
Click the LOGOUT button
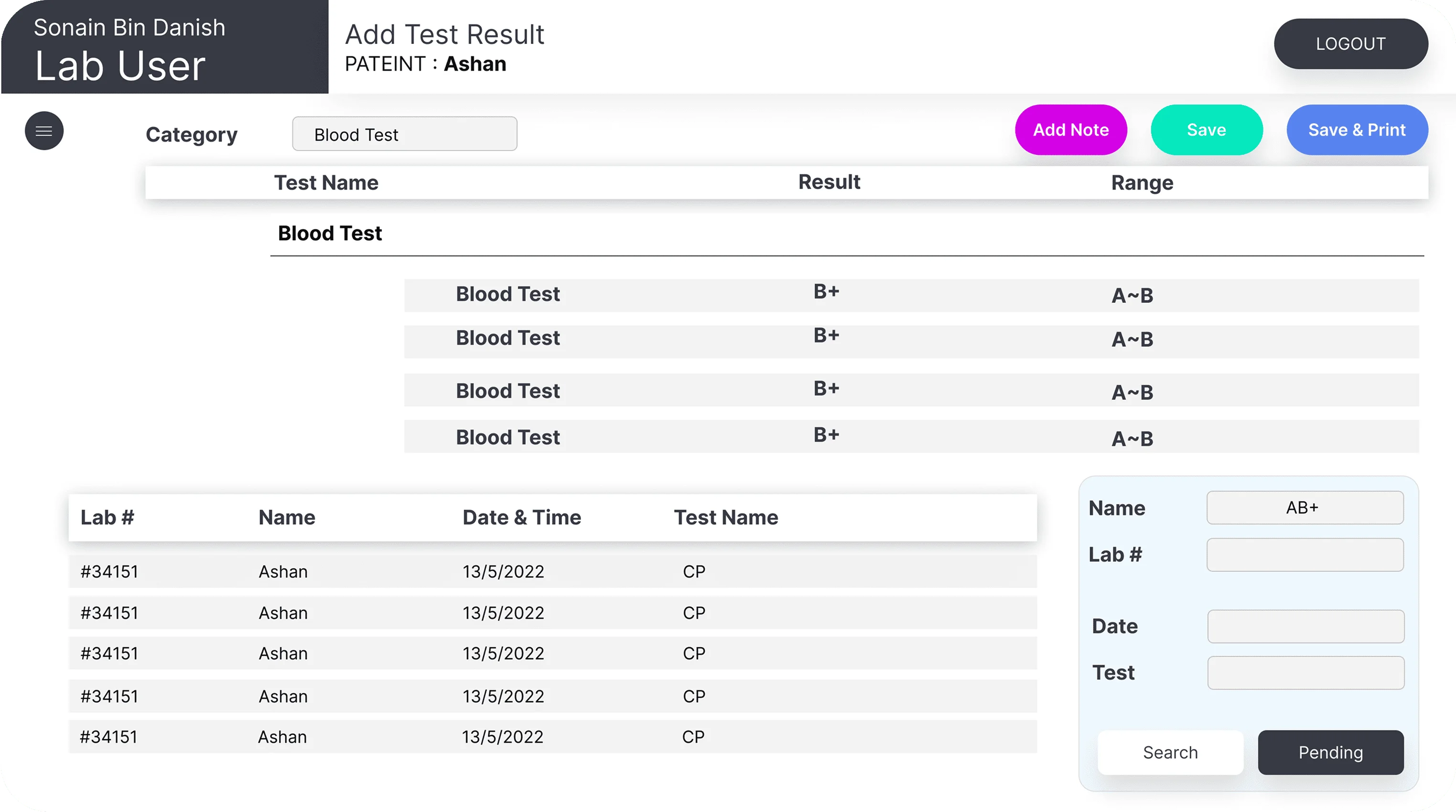click(1350, 44)
